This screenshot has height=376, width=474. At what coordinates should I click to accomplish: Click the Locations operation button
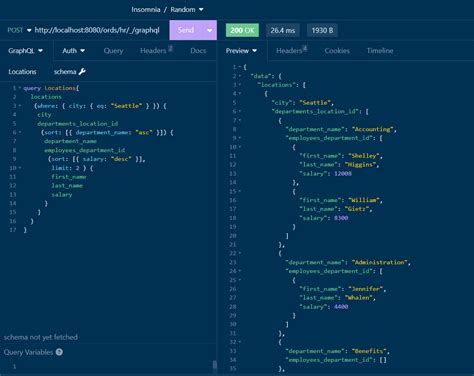click(x=22, y=72)
